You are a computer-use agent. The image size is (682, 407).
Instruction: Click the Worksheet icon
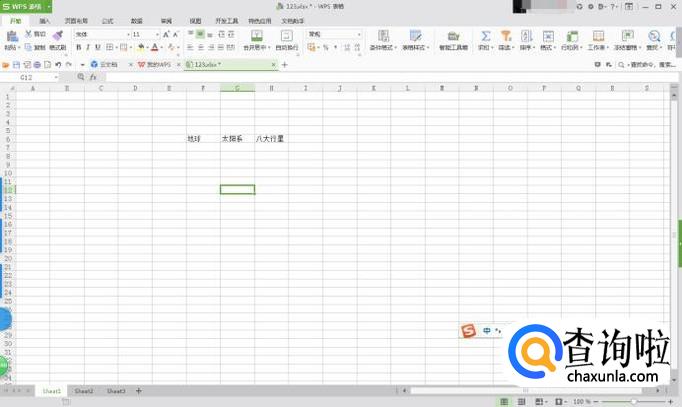coord(598,36)
